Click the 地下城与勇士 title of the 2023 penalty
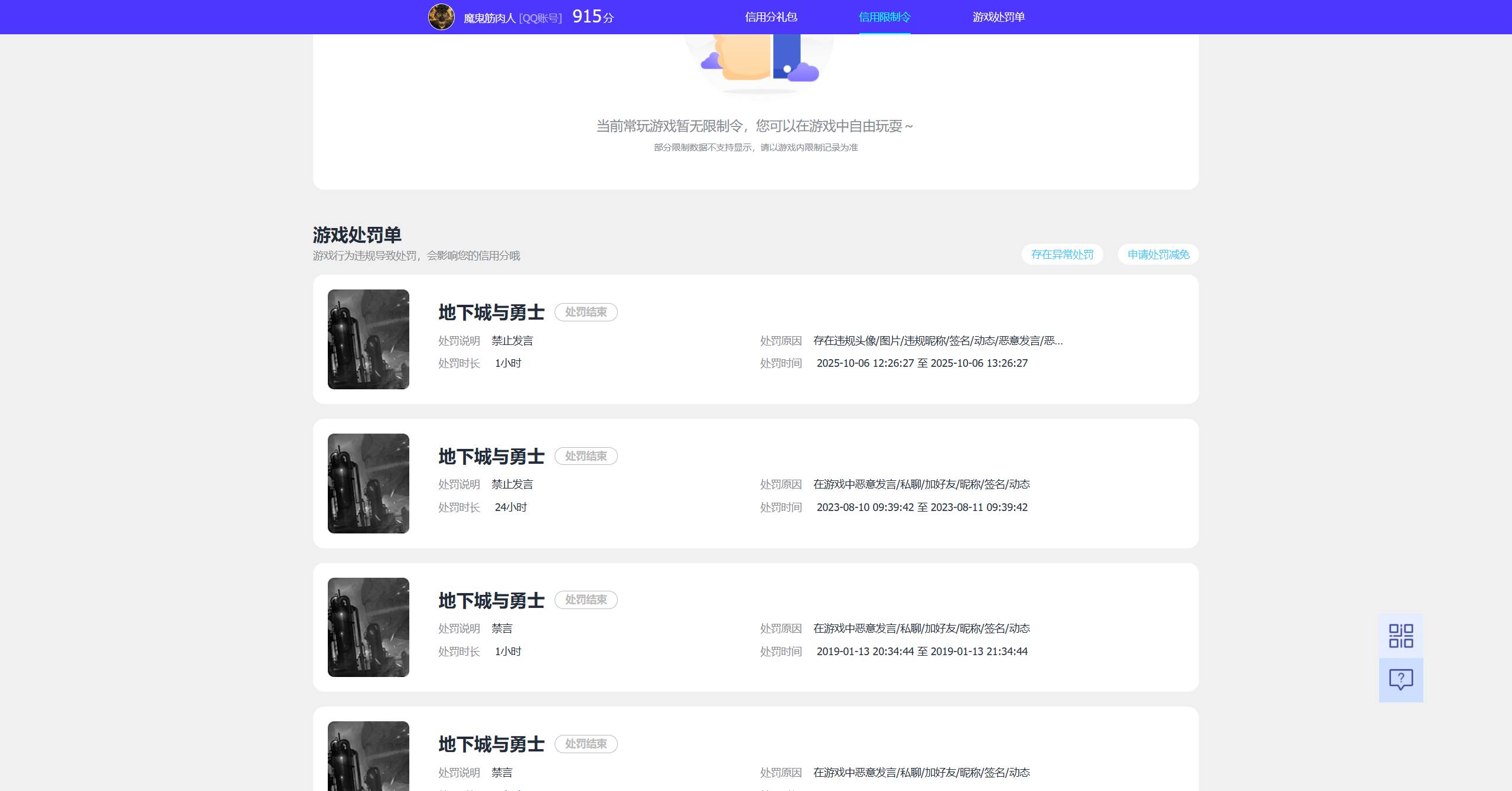This screenshot has height=791, width=1512. (491, 457)
